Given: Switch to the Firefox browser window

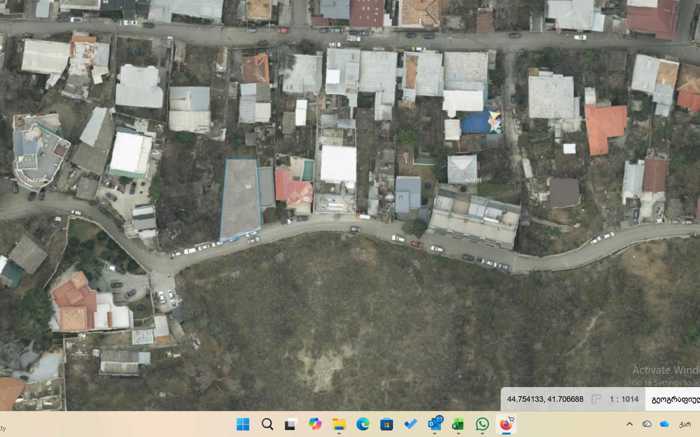Looking at the screenshot, I should coord(507,424).
